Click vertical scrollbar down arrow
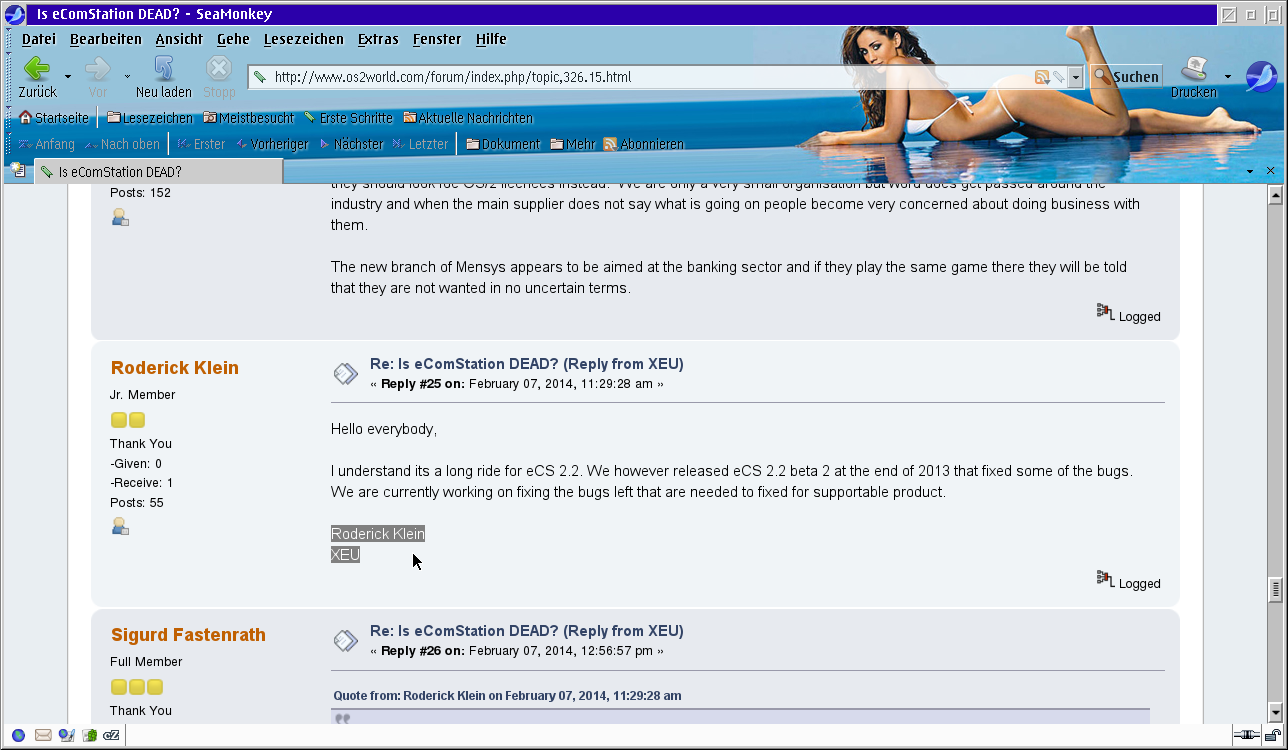The width and height of the screenshot is (1288, 750). (1275, 713)
